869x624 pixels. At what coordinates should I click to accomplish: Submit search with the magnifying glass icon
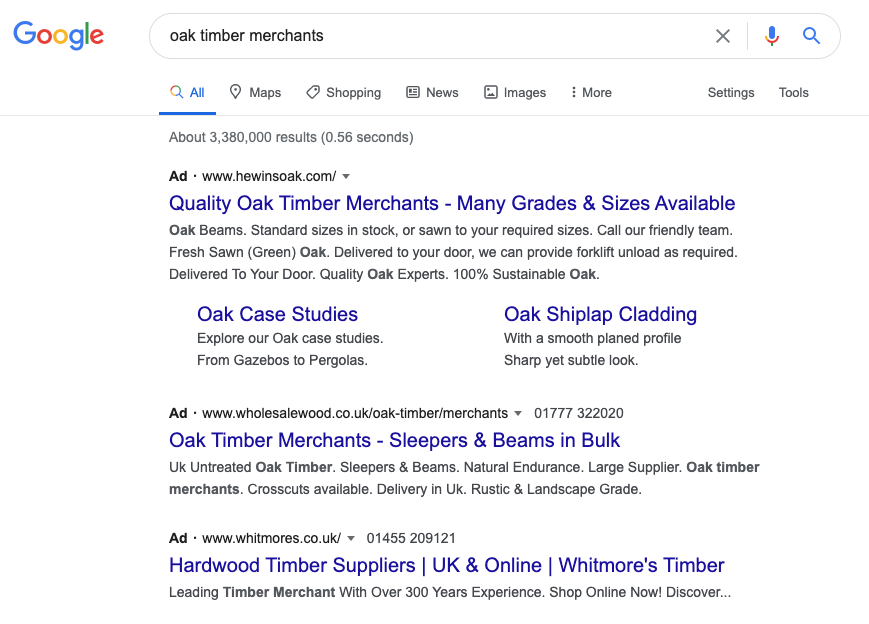(x=811, y=36)
